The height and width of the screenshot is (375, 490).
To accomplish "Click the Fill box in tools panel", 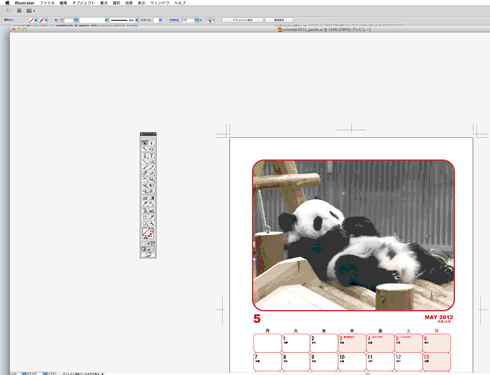I will tap(146, 232).
